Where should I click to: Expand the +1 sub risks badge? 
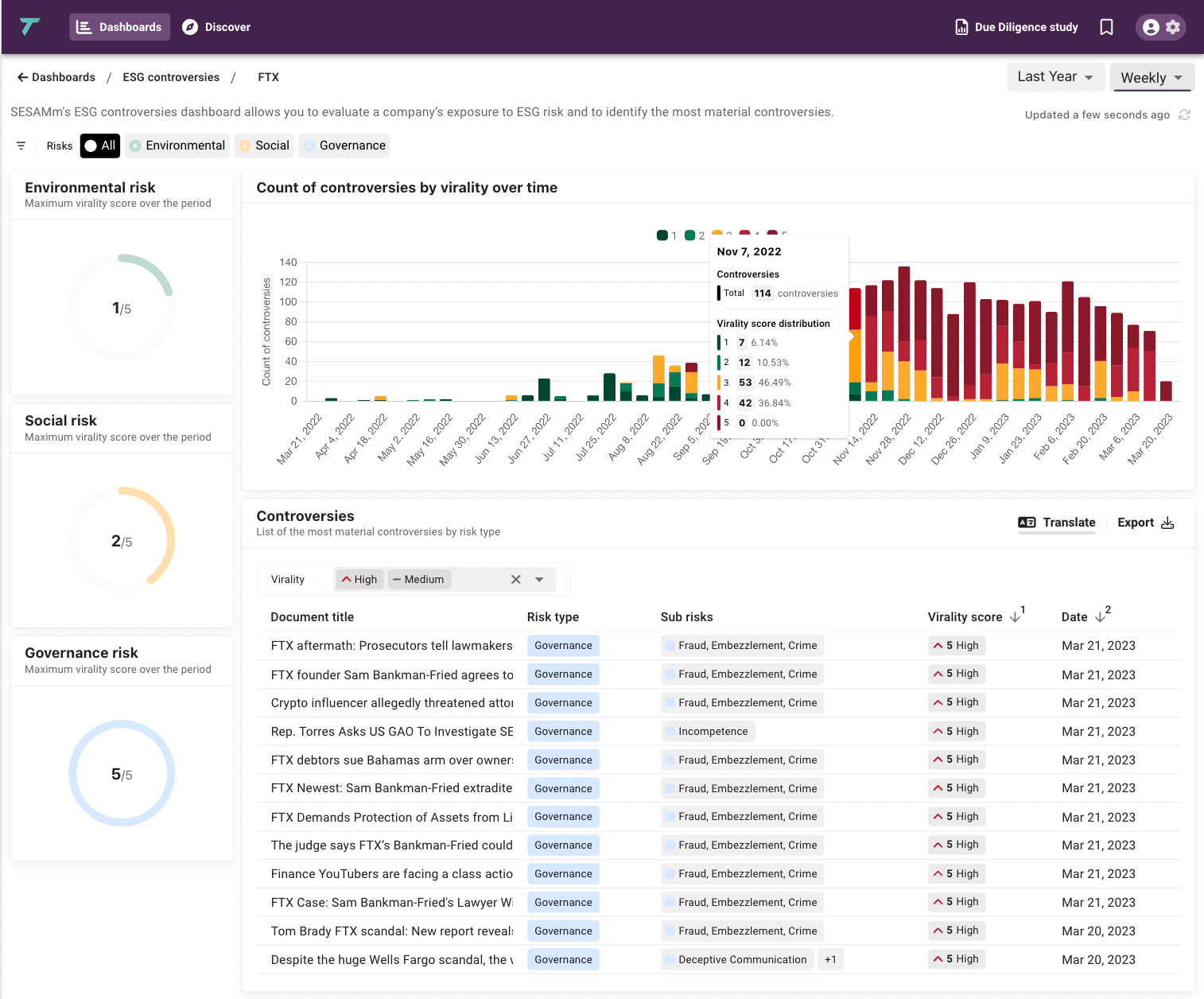coord(830,959)
